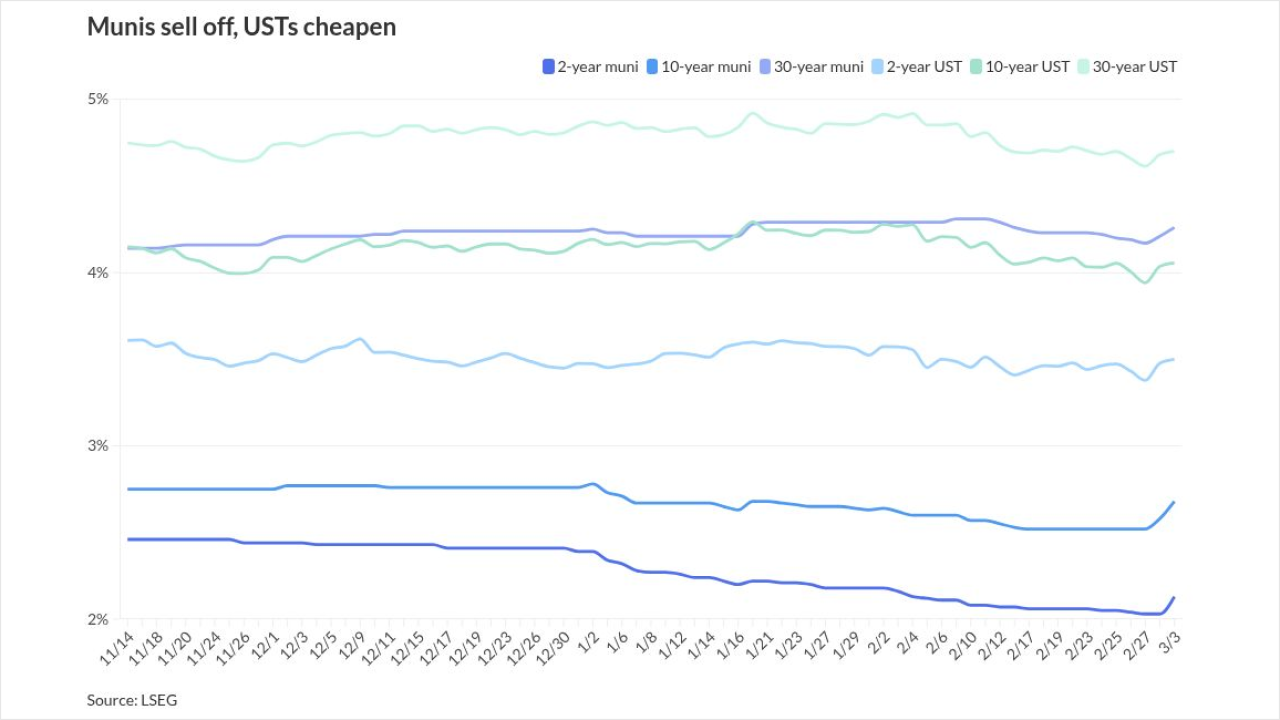The width and height of the screenshot is (1280, 720).
Task: Click the chart title 'Munis sell off, USTs cheapen'
Action: (241, 27)
